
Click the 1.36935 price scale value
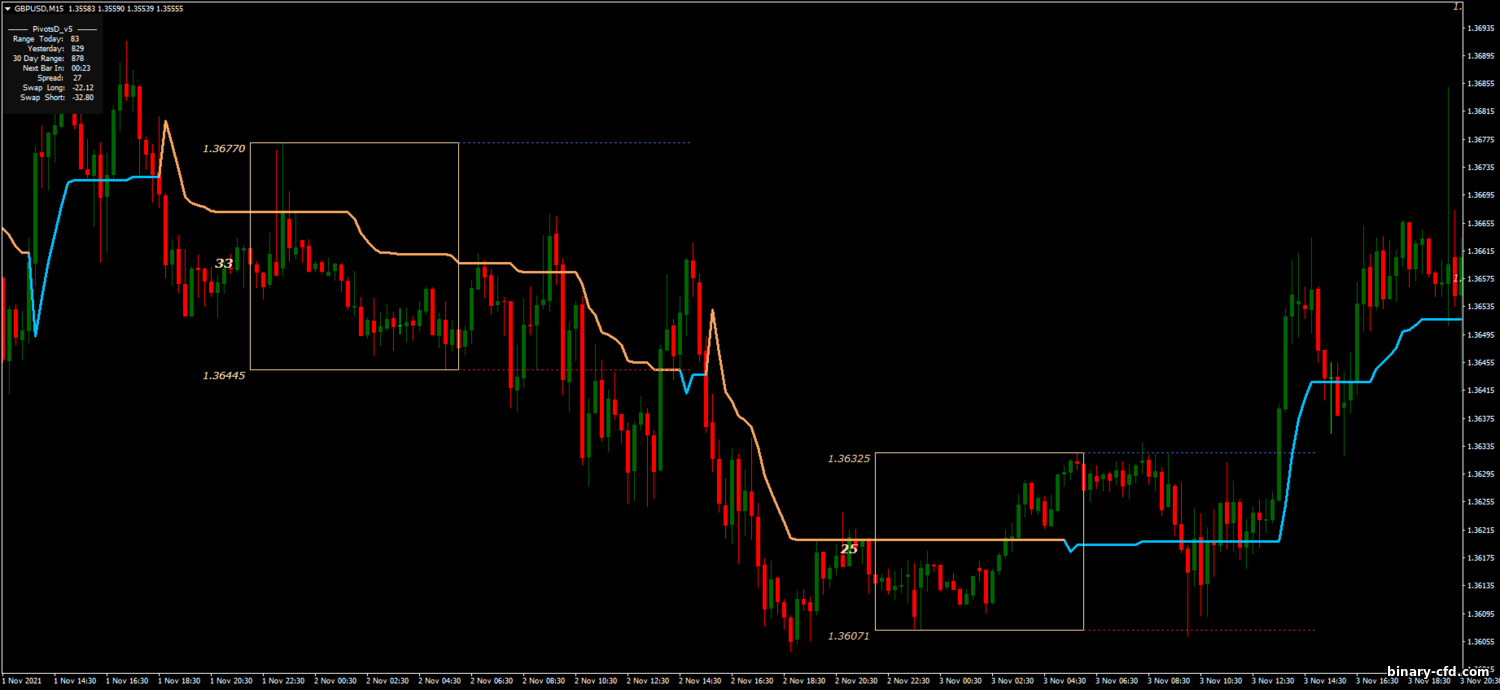[1477, 28]
